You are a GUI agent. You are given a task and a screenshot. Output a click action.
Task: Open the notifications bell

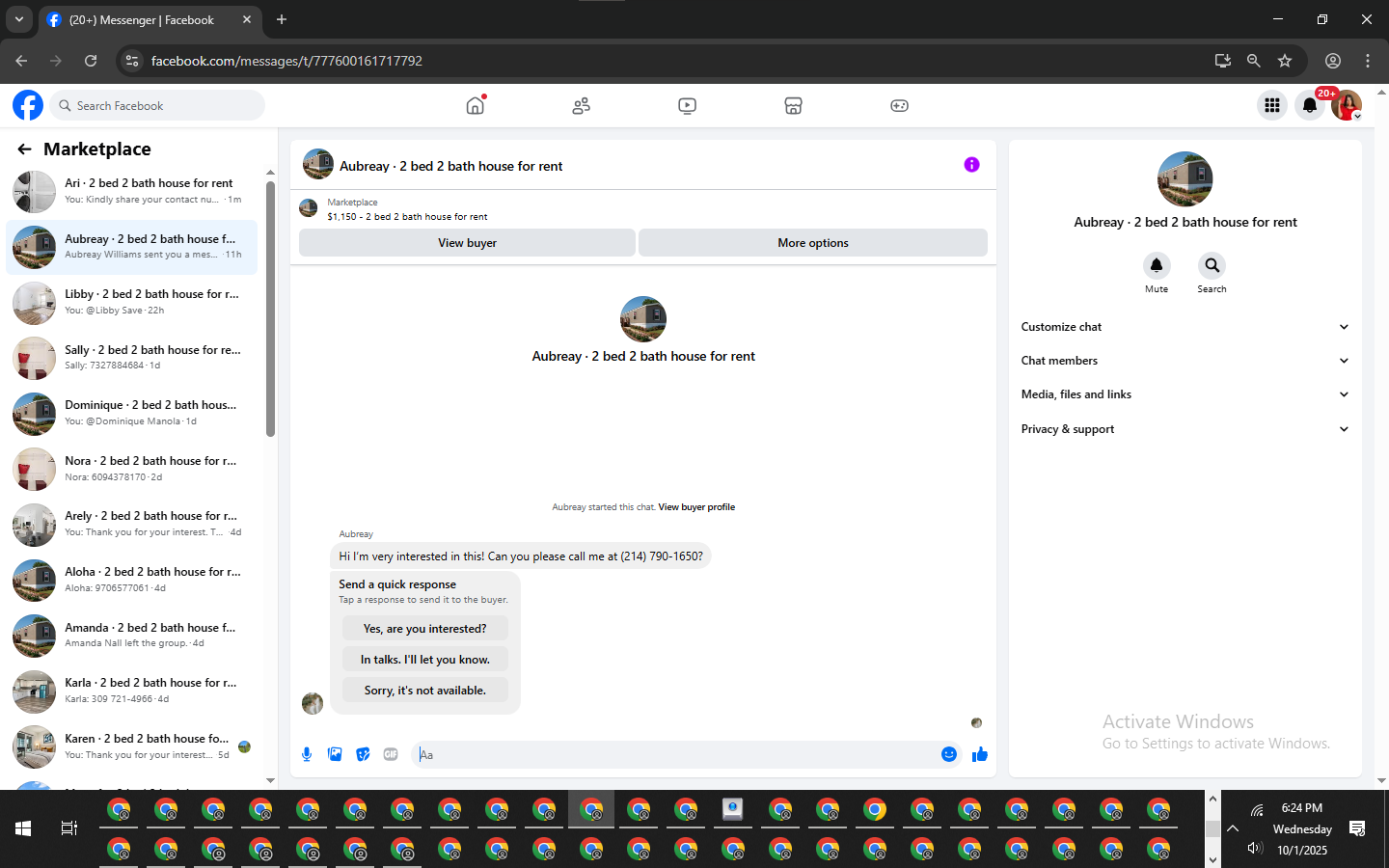point(1309,105)
